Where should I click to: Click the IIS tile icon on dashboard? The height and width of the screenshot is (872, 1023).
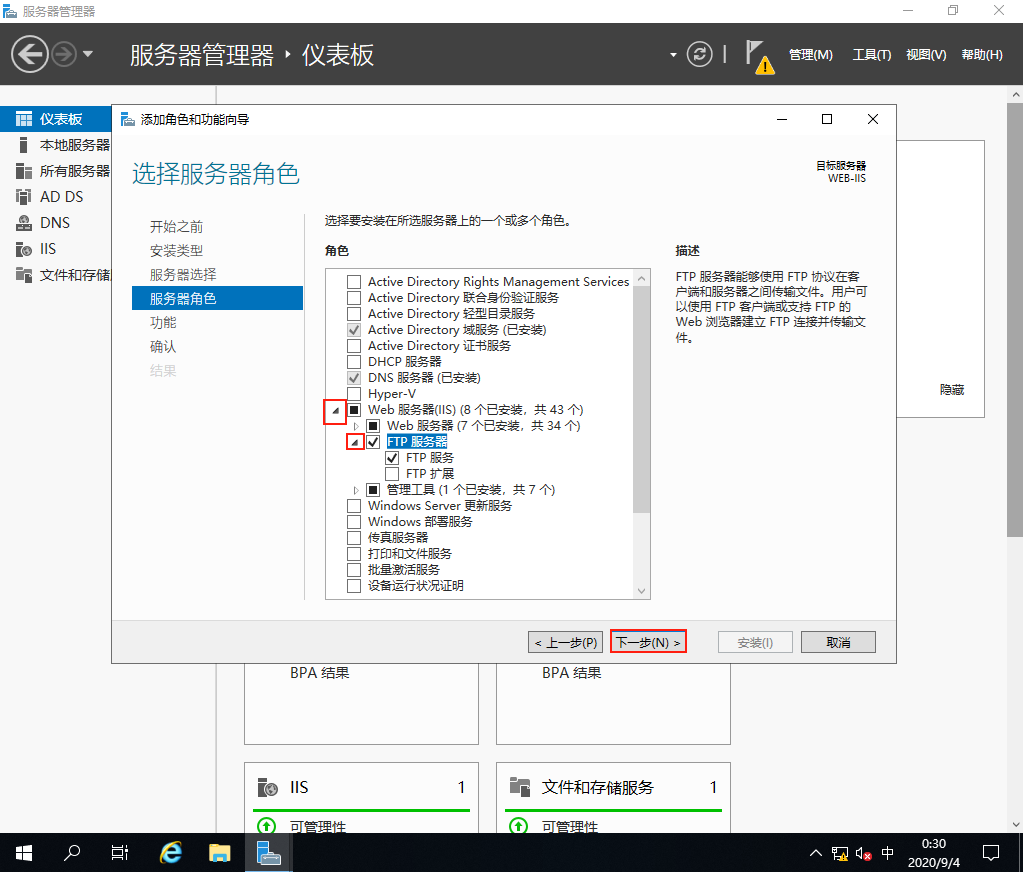267,787
